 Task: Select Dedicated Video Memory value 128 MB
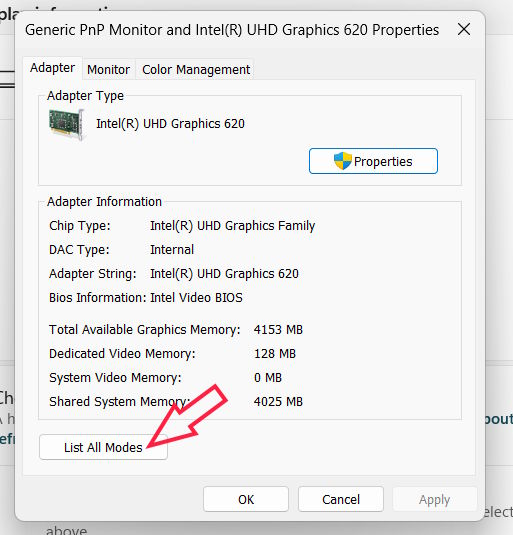275,353
